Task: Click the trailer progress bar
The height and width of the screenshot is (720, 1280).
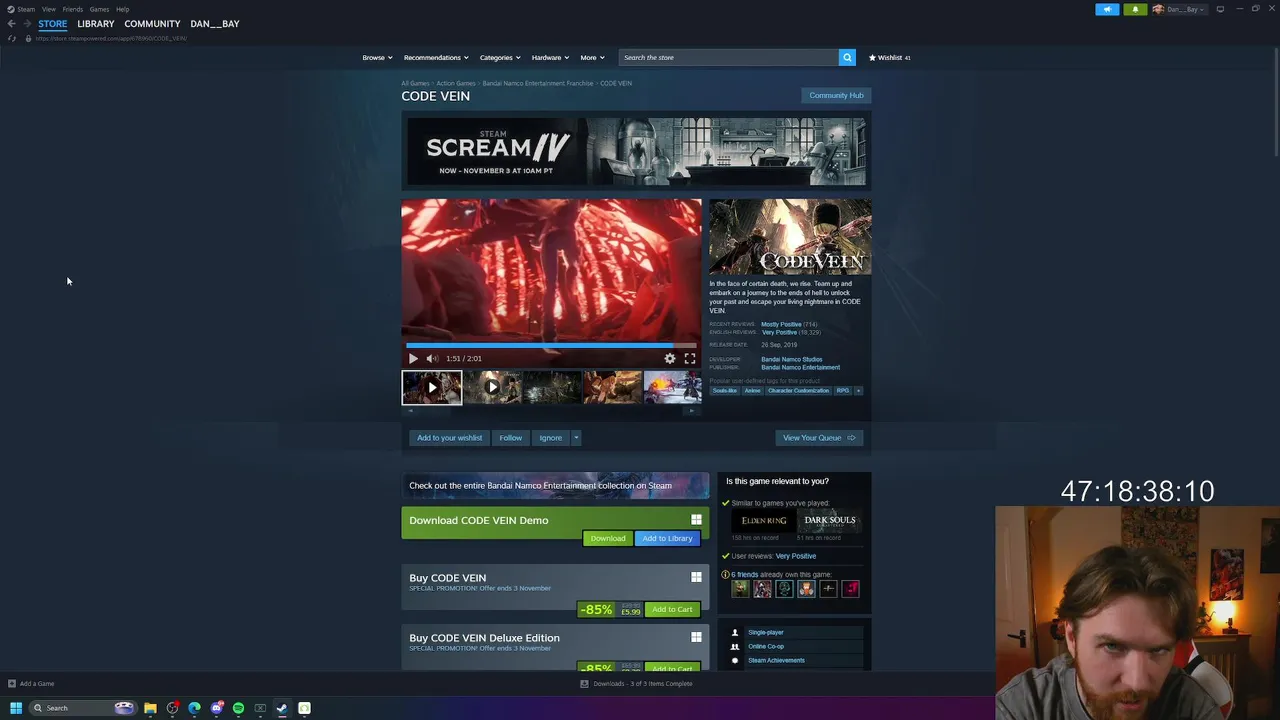Action: point(551,346)
